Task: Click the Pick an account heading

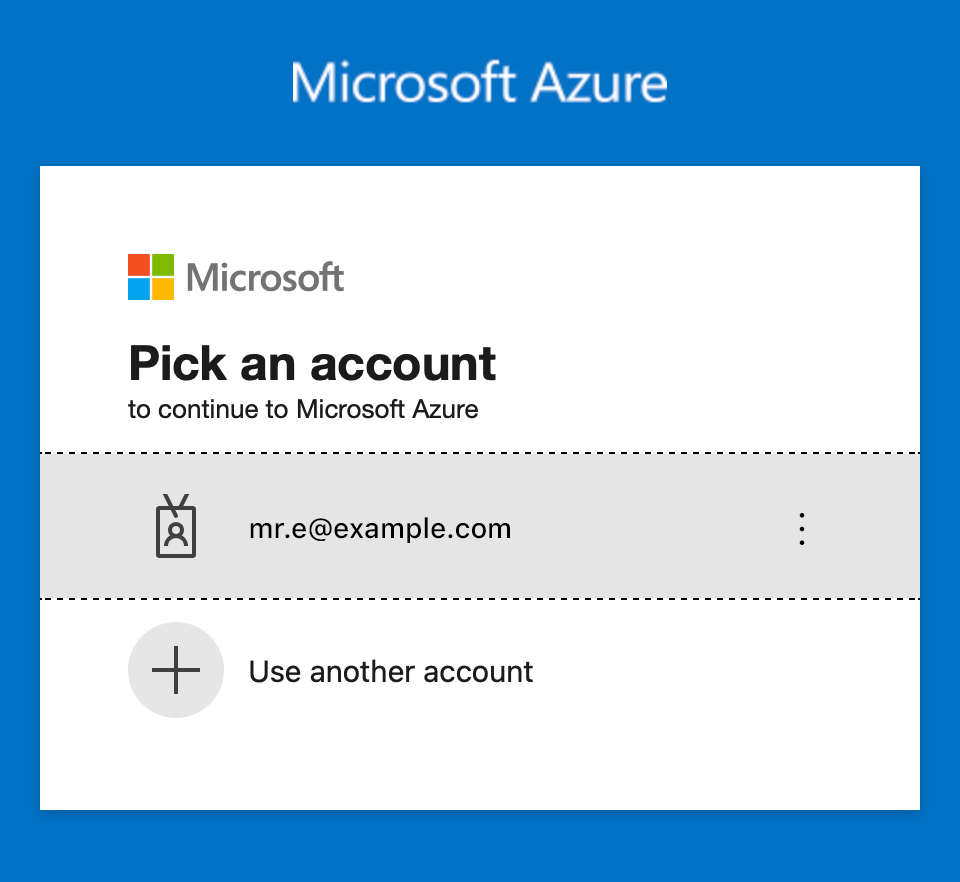Action: click(312, 364)
